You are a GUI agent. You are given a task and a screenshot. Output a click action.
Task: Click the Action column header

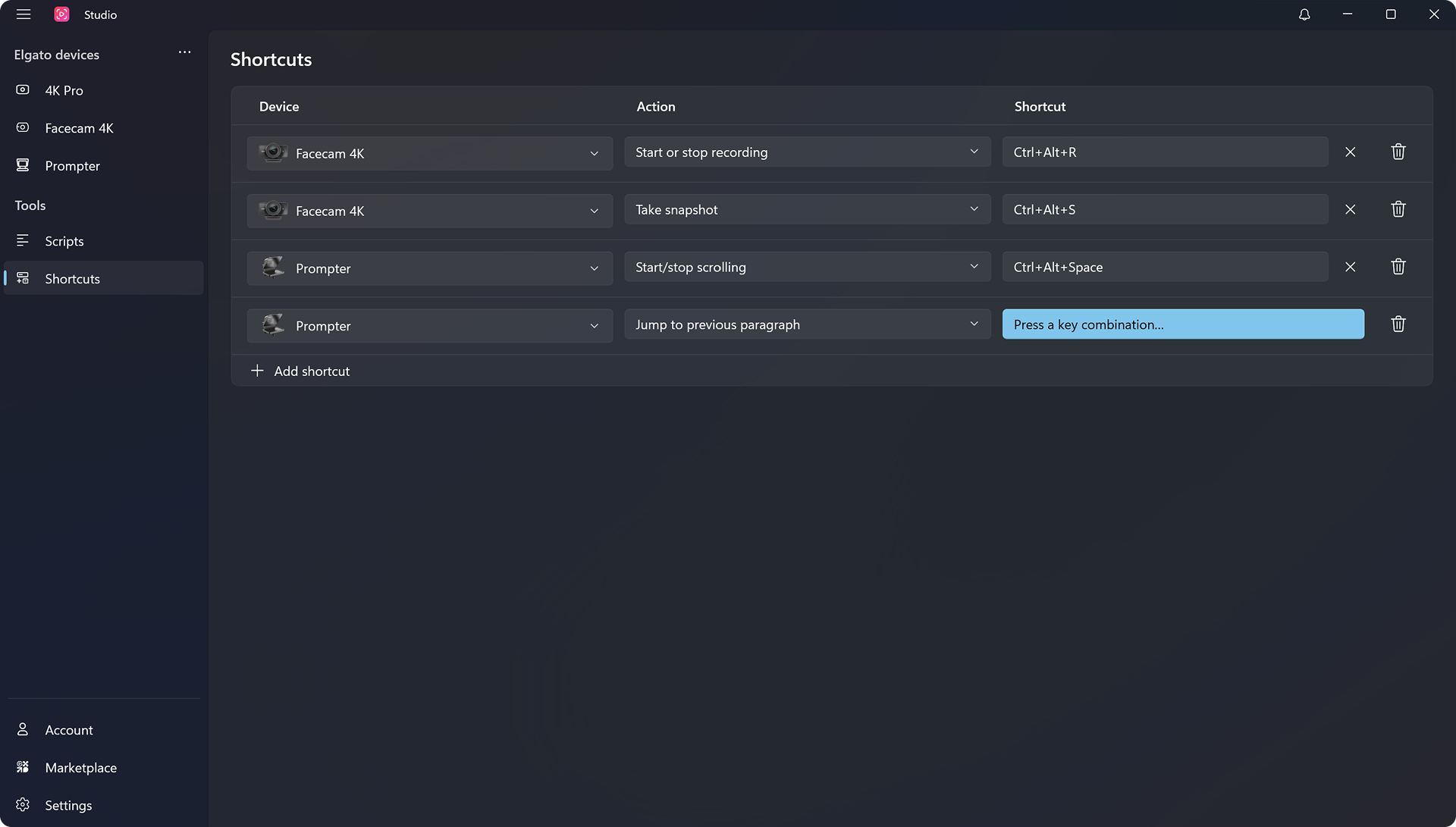click(656, 107)
